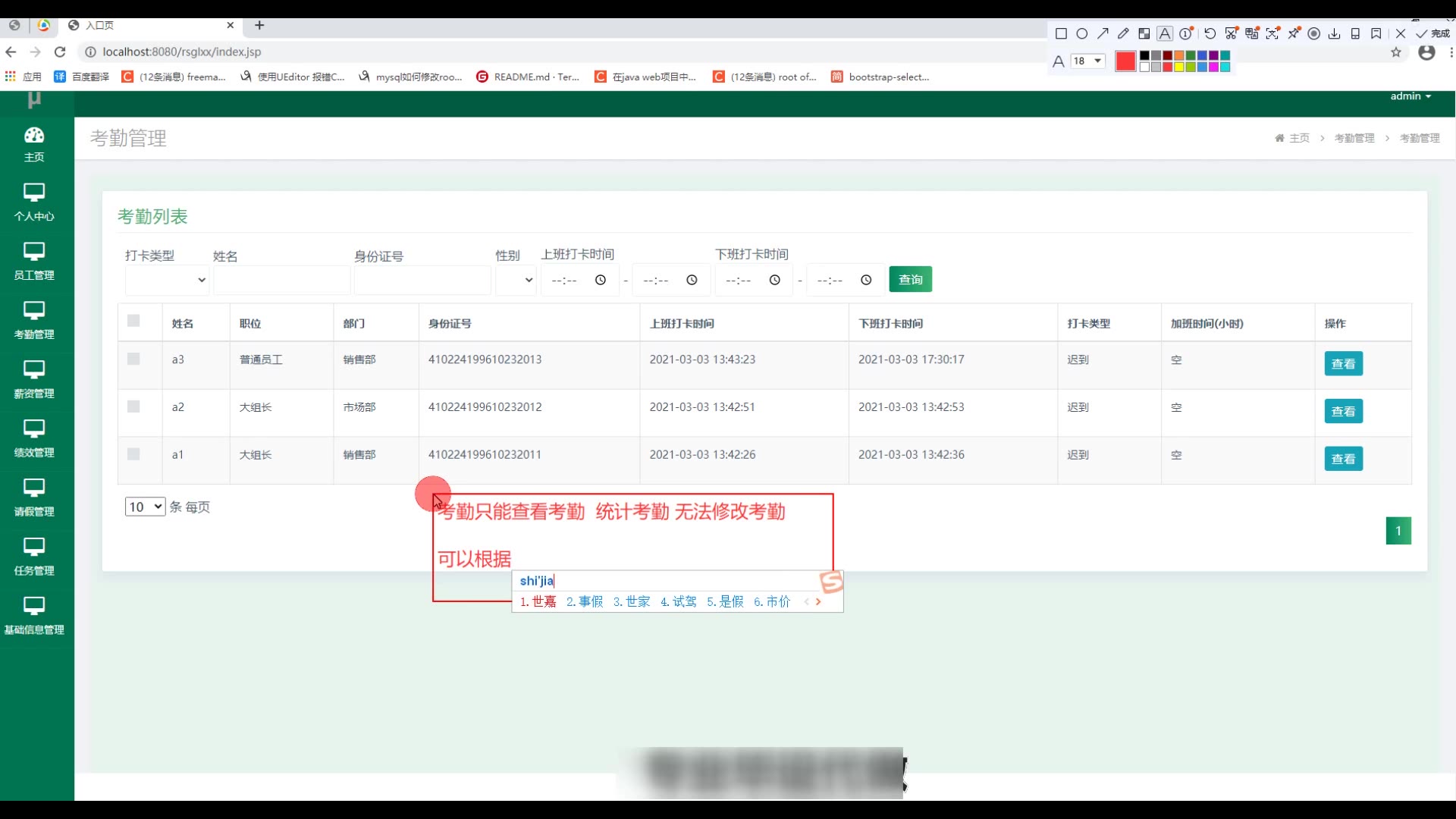This screenshot has width=1456, height=819.
Task: Open the 打卡类型 dropdown filter
Action: tap(167, 280)
